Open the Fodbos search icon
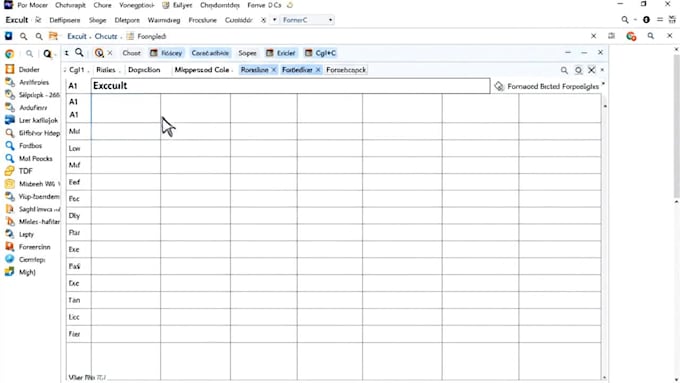This screenshot has width=680, height=383. [x=10, y=146]
